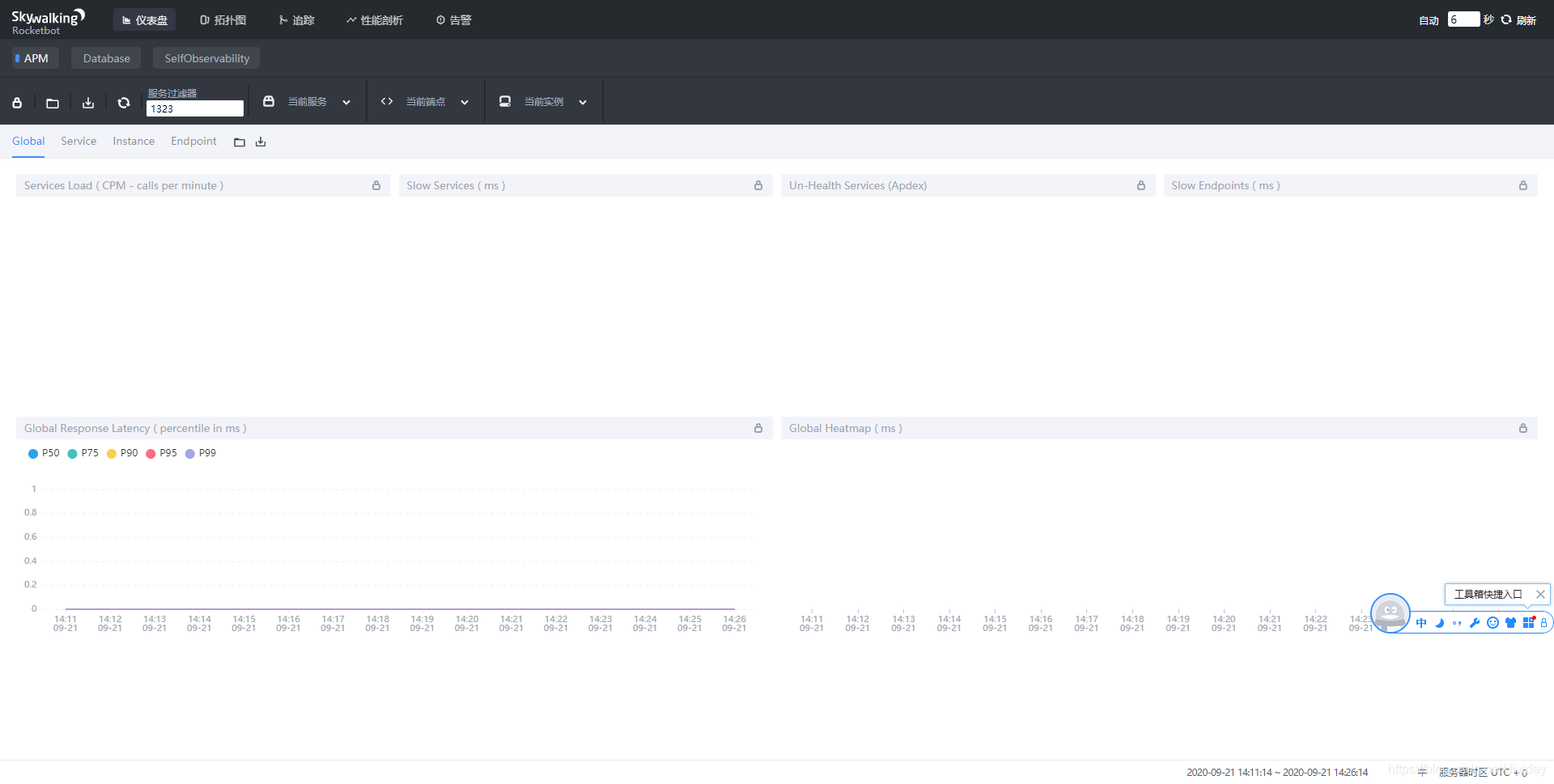The image size is (1554, 784).
Task: Click the wrench tools icon
Action: pyautogui.click(x=1475, y=622)
